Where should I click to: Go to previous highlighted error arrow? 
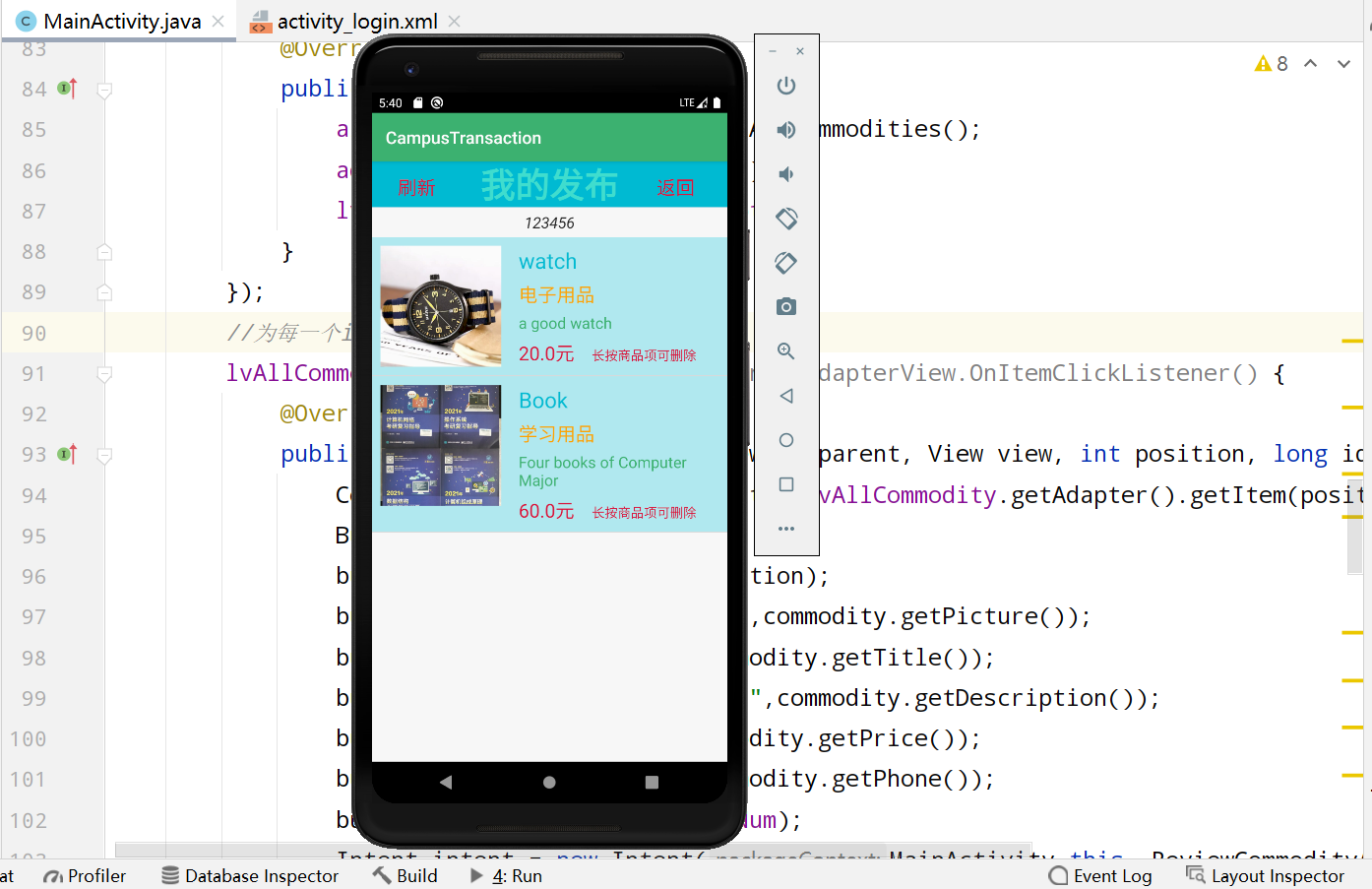pos(1310,64)
